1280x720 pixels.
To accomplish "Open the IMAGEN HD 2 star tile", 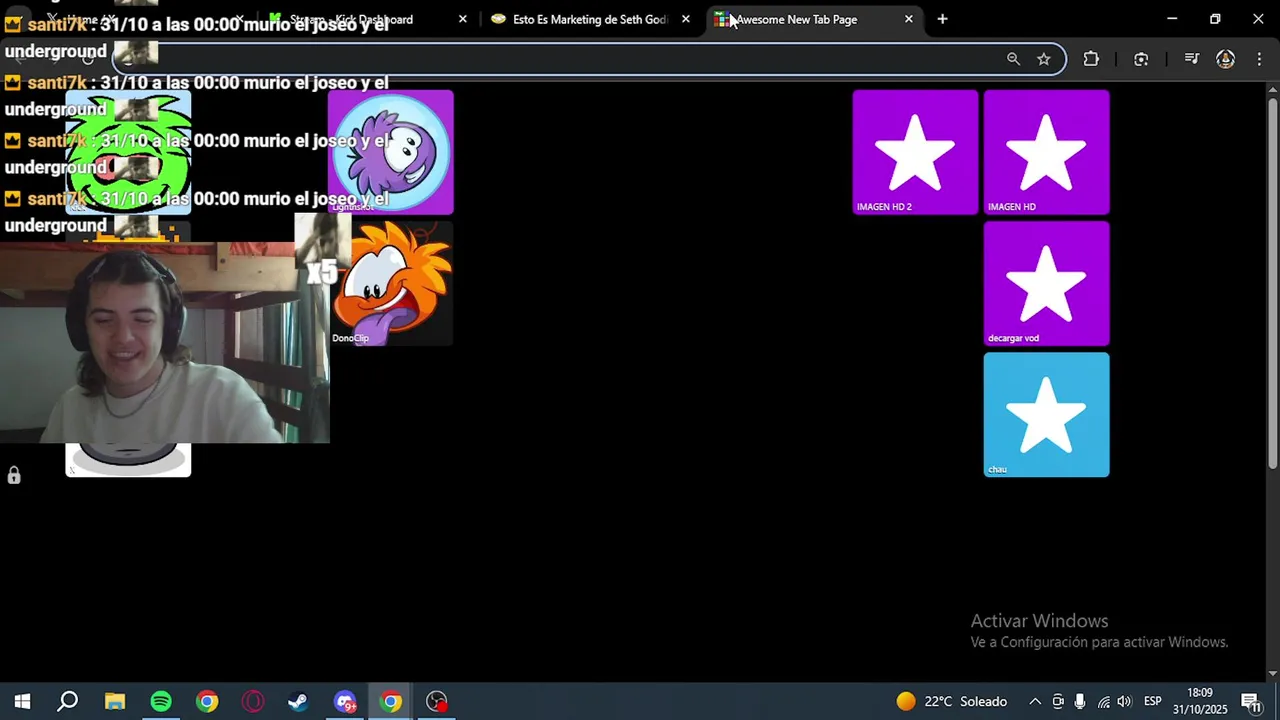I will (x=915, y=152).
